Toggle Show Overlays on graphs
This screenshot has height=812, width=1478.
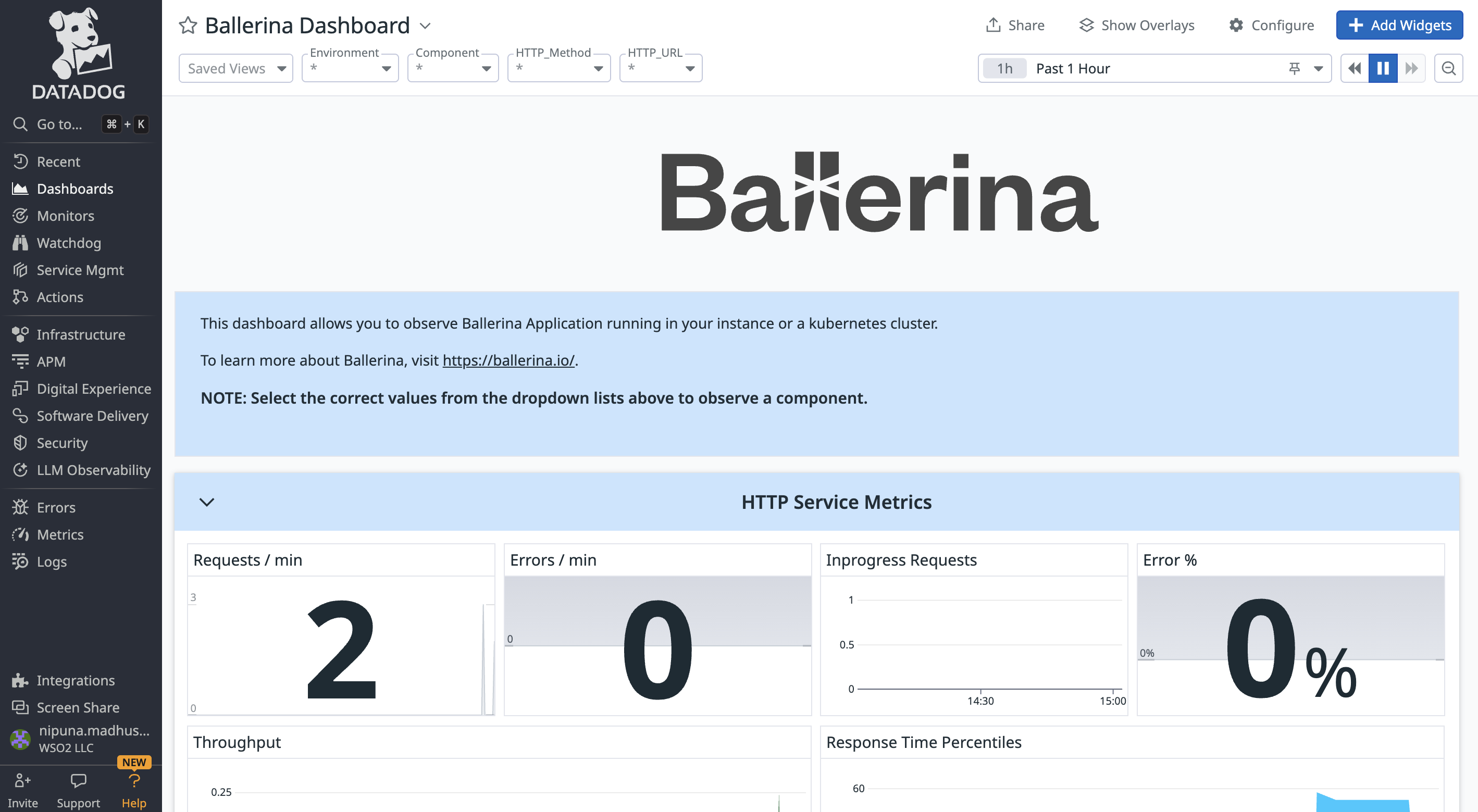coord(1137,25)
